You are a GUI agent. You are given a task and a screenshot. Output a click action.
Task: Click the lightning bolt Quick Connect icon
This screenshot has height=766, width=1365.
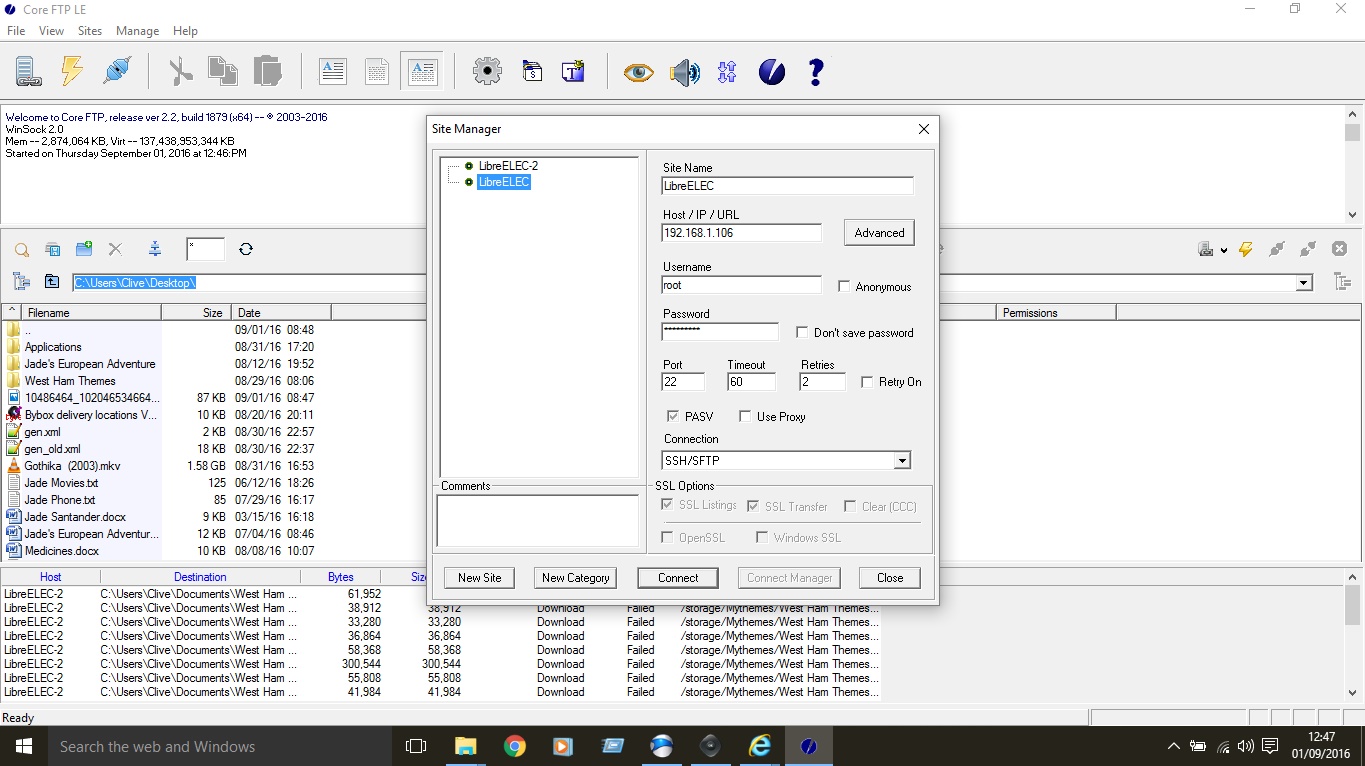click(x=72, y=71)
